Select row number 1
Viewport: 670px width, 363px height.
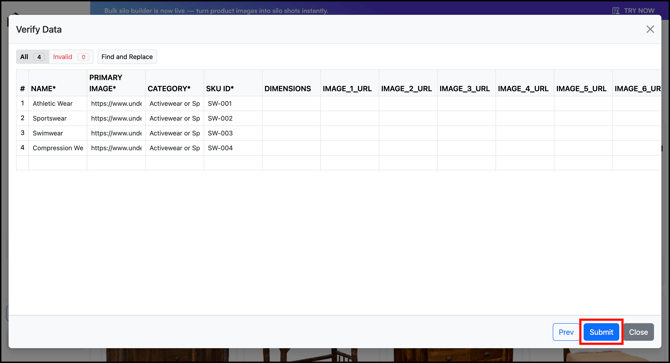point(22,103)
